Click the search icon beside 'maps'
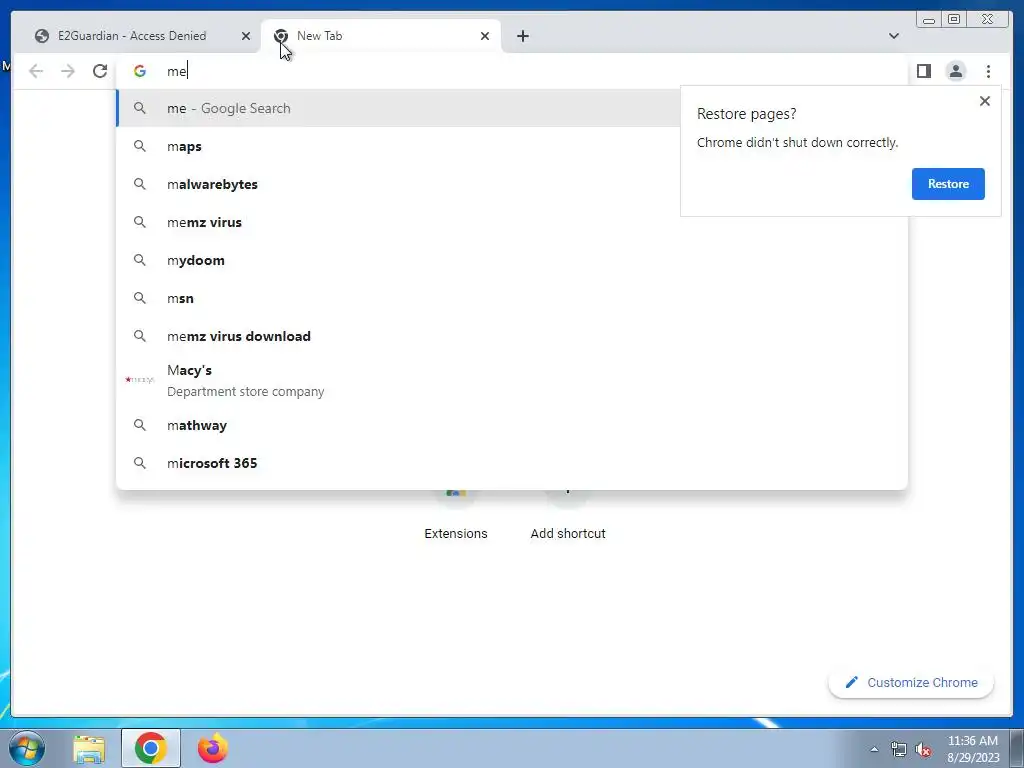 (140, 146)
